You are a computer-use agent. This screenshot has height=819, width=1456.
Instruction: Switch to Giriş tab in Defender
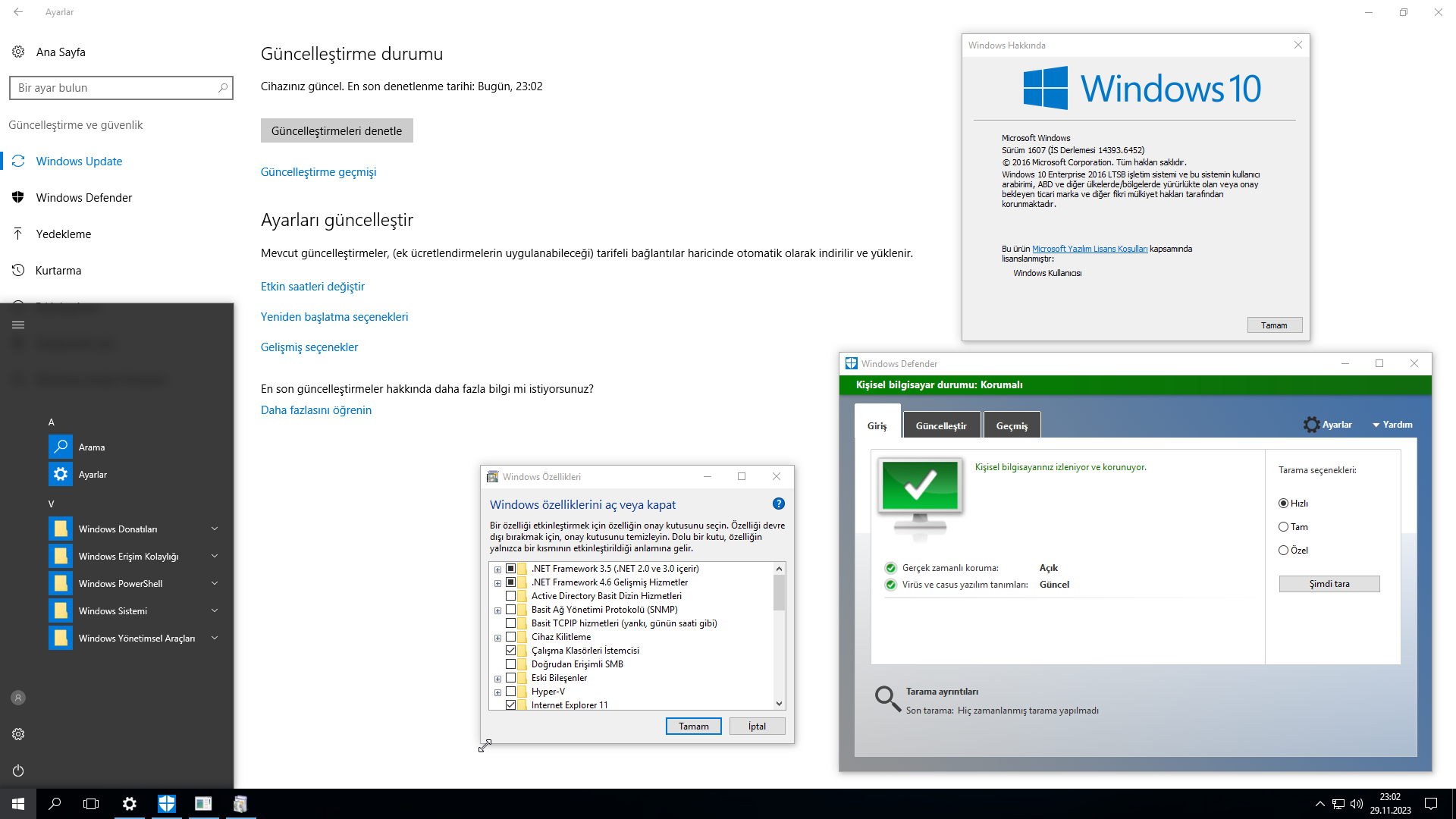tap(877, 425)
